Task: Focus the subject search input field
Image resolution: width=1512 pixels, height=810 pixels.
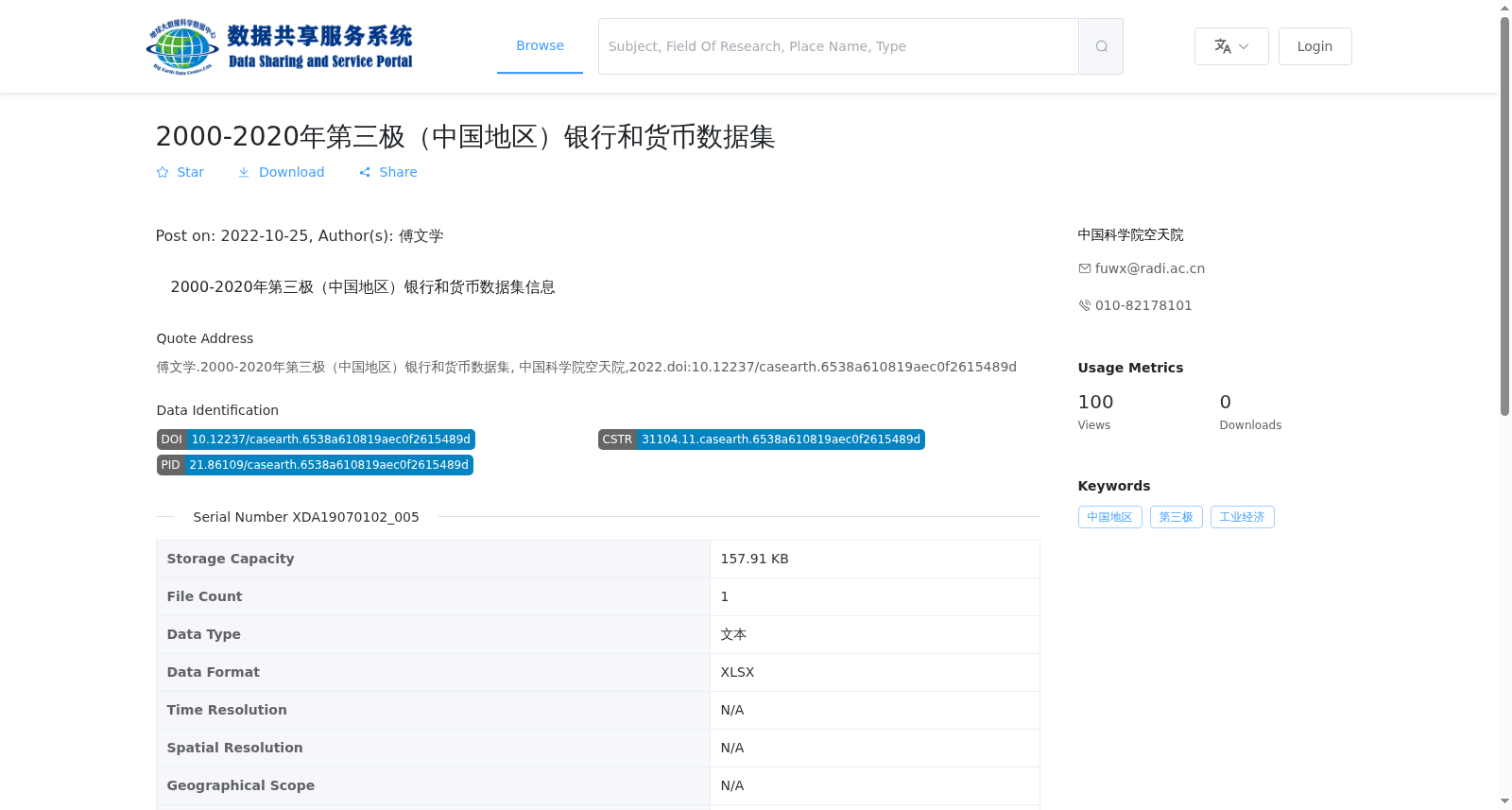Action: (x=838, y=46)
